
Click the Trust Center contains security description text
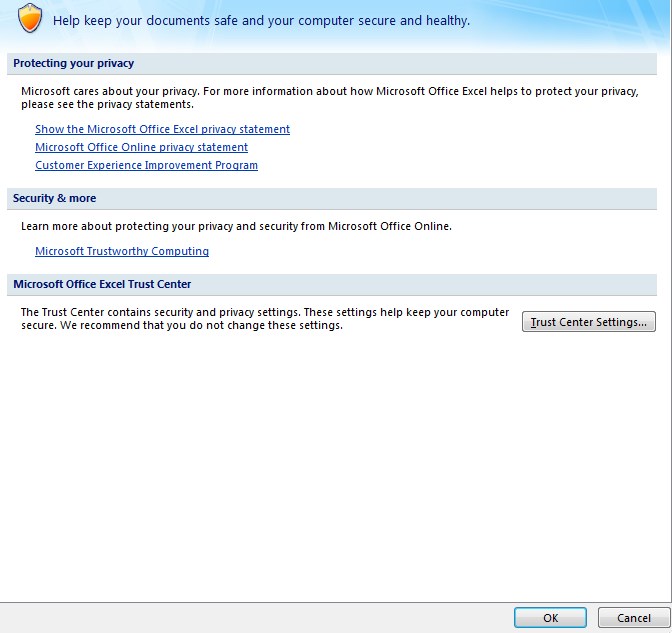tap(265, 318)
